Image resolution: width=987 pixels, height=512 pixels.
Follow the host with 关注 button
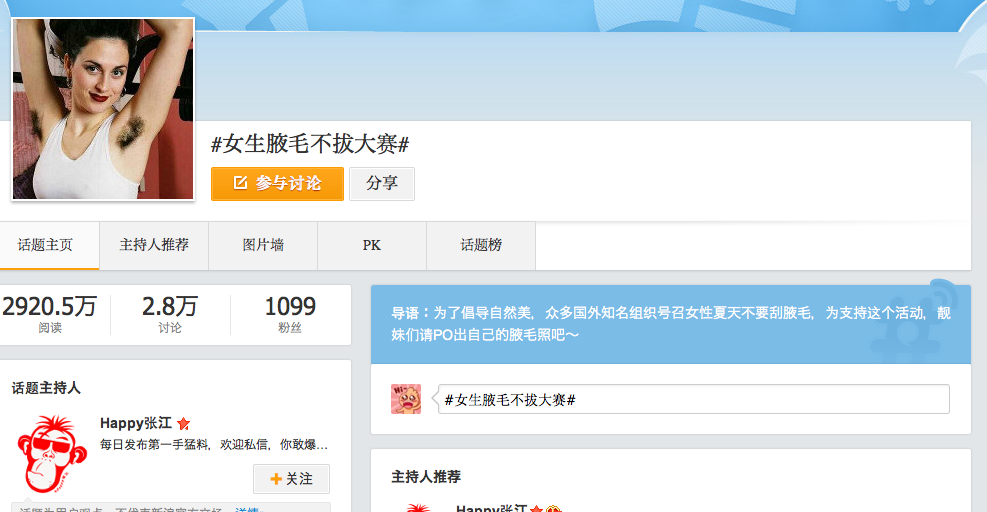point(291,479)
